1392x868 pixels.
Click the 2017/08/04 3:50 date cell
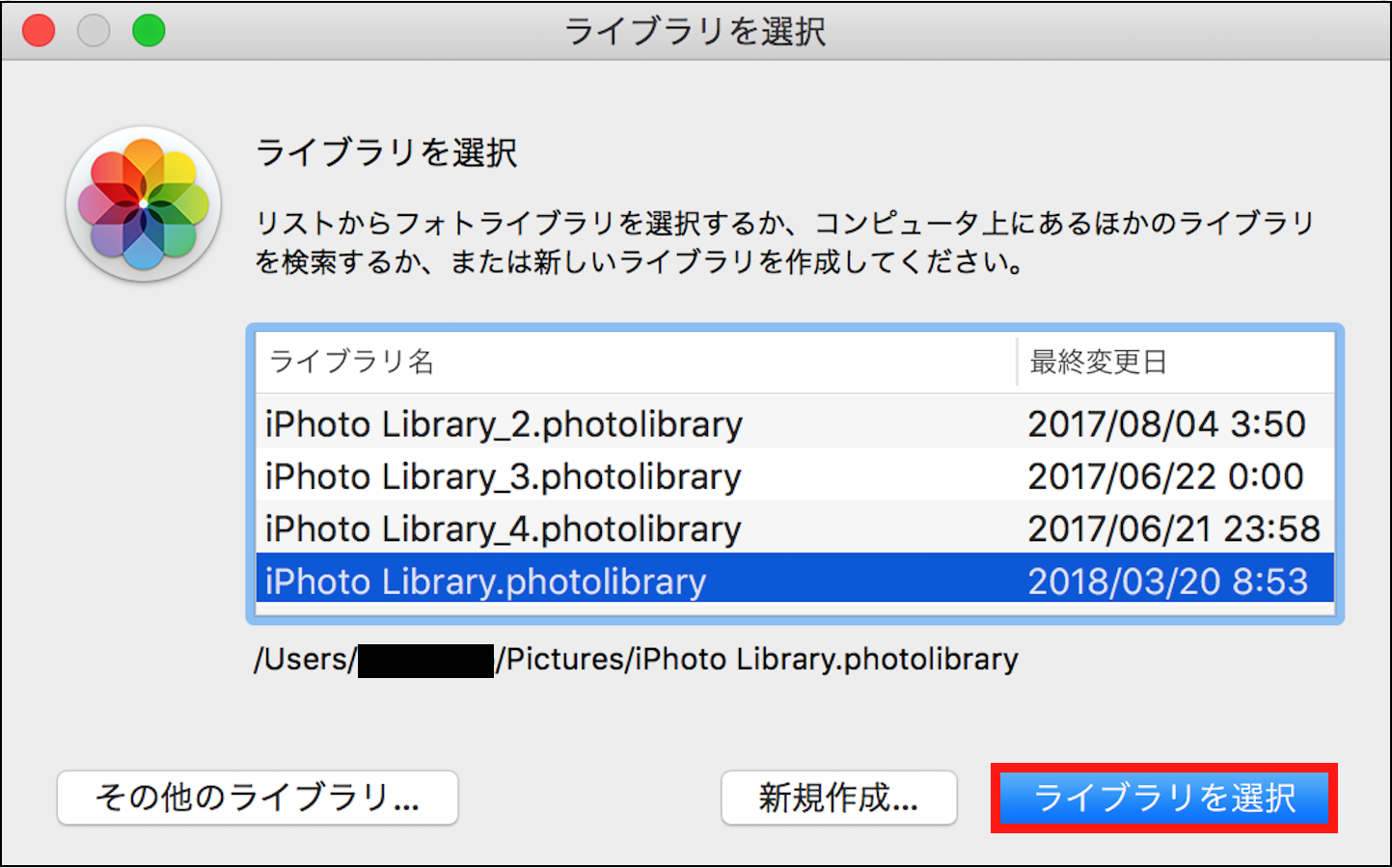[x=1166, y=424]
